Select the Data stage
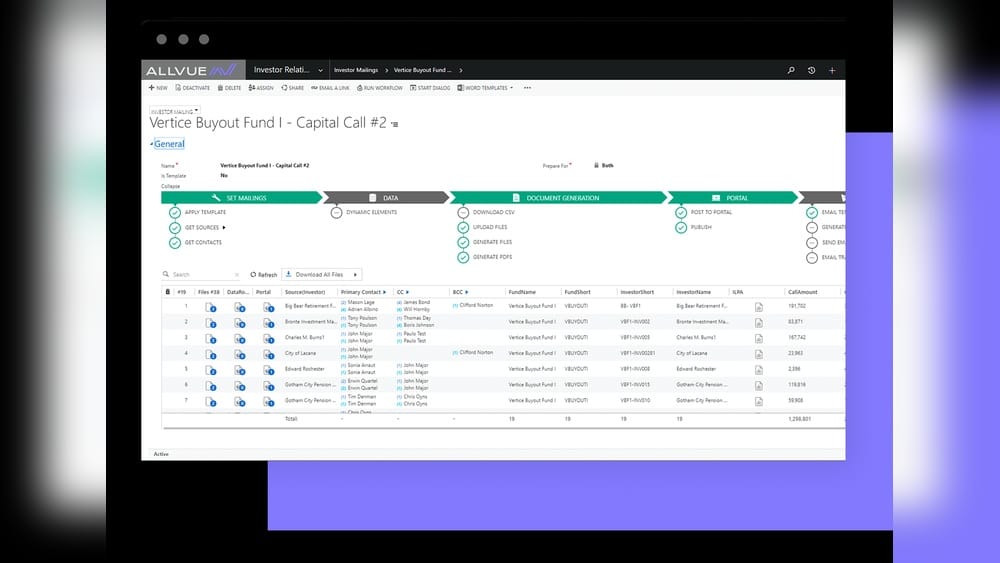The height and width of the screenshot is (563, 1000). [x=385, y=198]
